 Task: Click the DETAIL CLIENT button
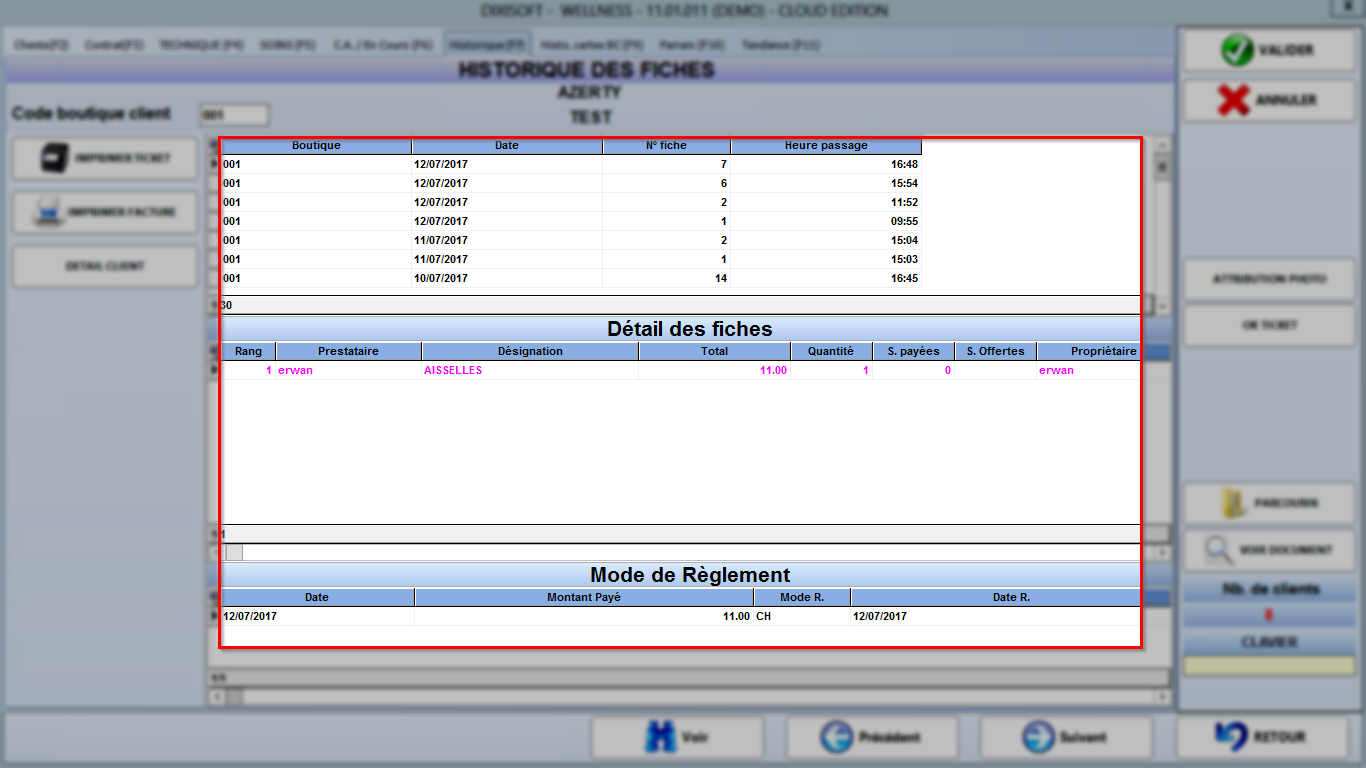pos(105,266)
